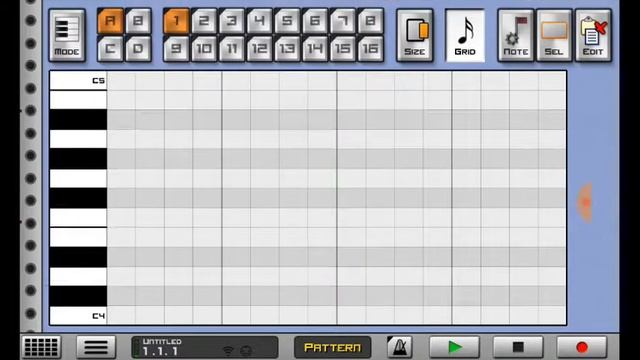Tap the black key just above C4
Image resolution: width=640 pixels, height=360 pixels.
coord(78,296)
